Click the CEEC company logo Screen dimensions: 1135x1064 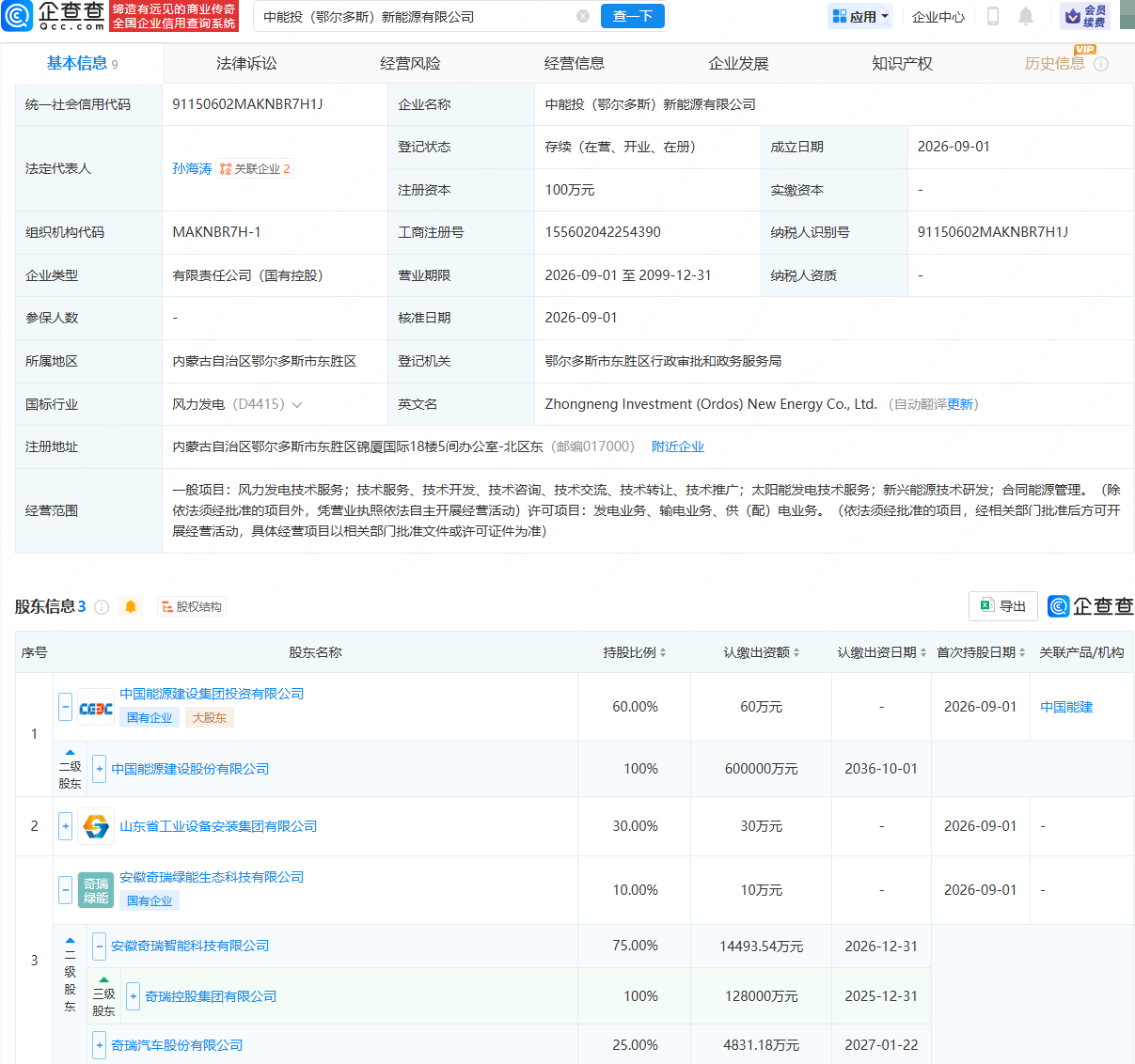tap(96, 708)
